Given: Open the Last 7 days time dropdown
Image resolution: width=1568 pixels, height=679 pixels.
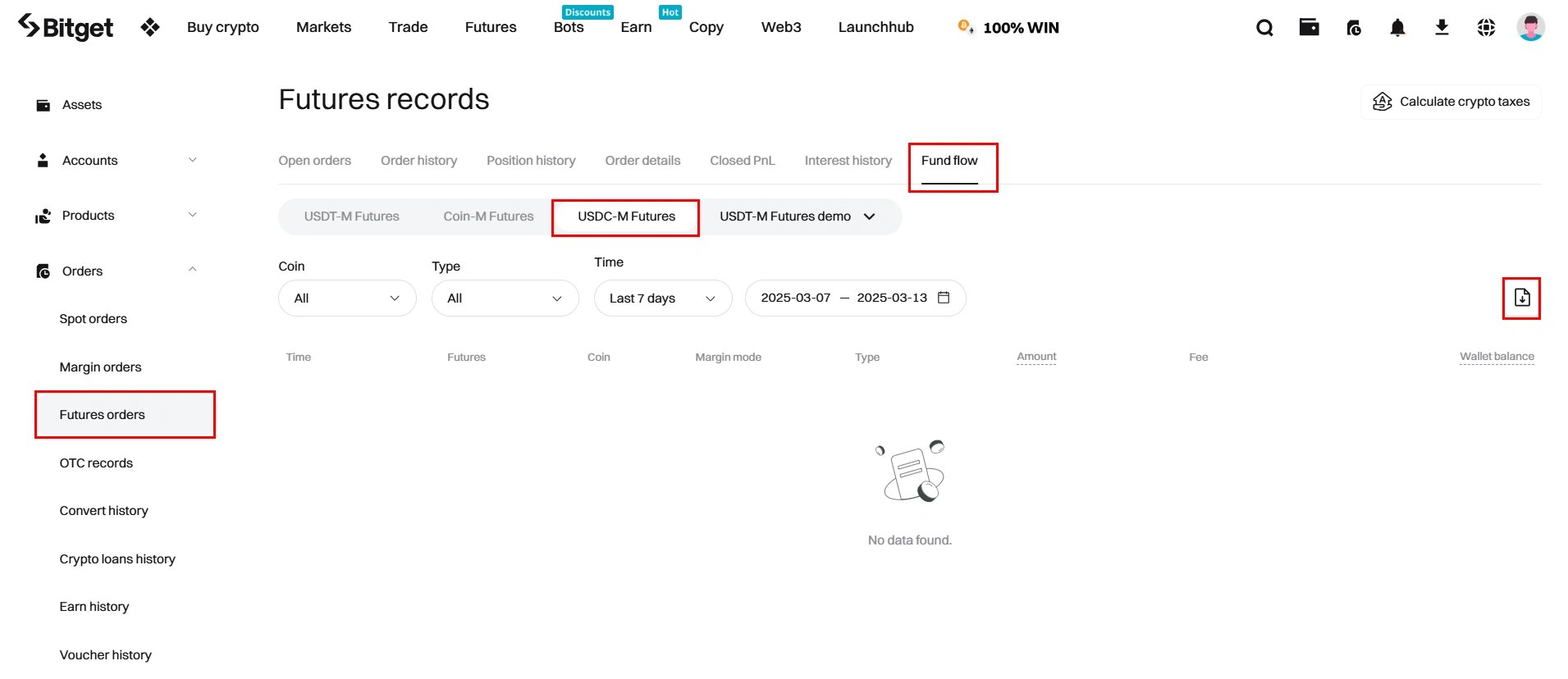Looking at the screenshot, I should pyautogui.click(x=663, y=298).
